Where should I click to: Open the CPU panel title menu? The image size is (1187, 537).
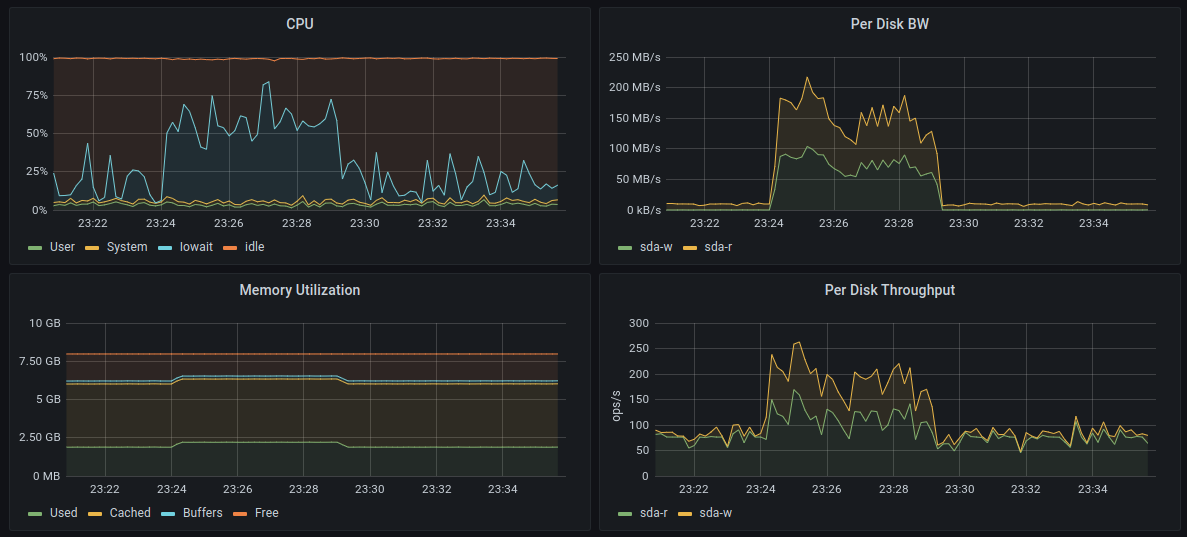click(x=300, y=24)
